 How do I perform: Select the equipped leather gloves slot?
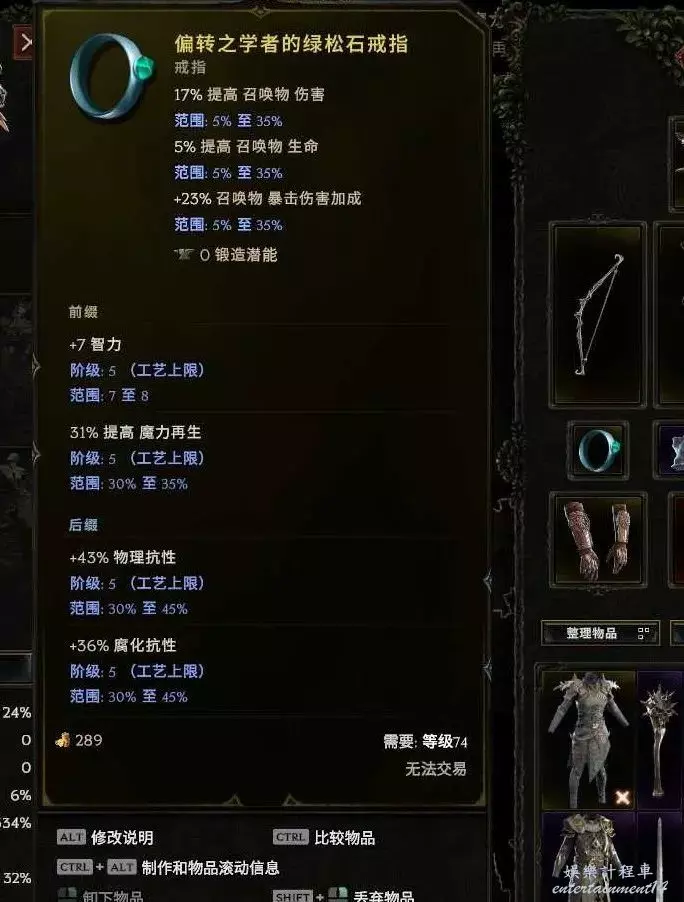(x=598, y=539)
